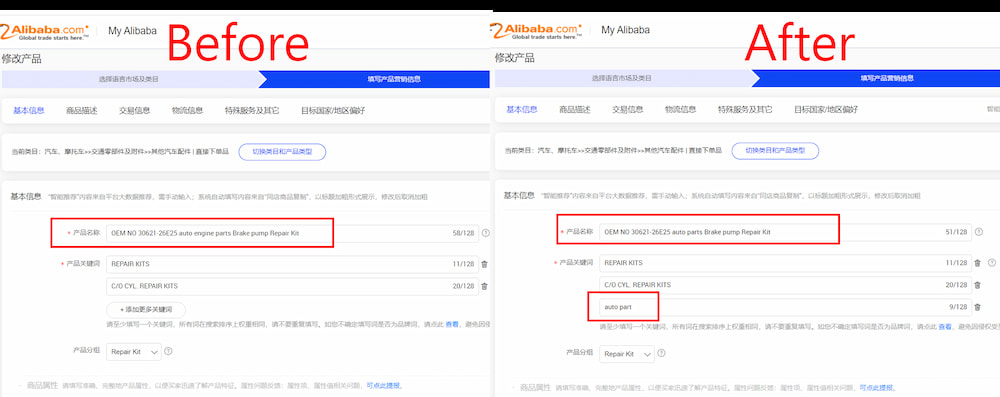Switch to 商品描述 tab in Before screenshot
The width and height of the screenshot is (1000, 397).
[82, 110]
